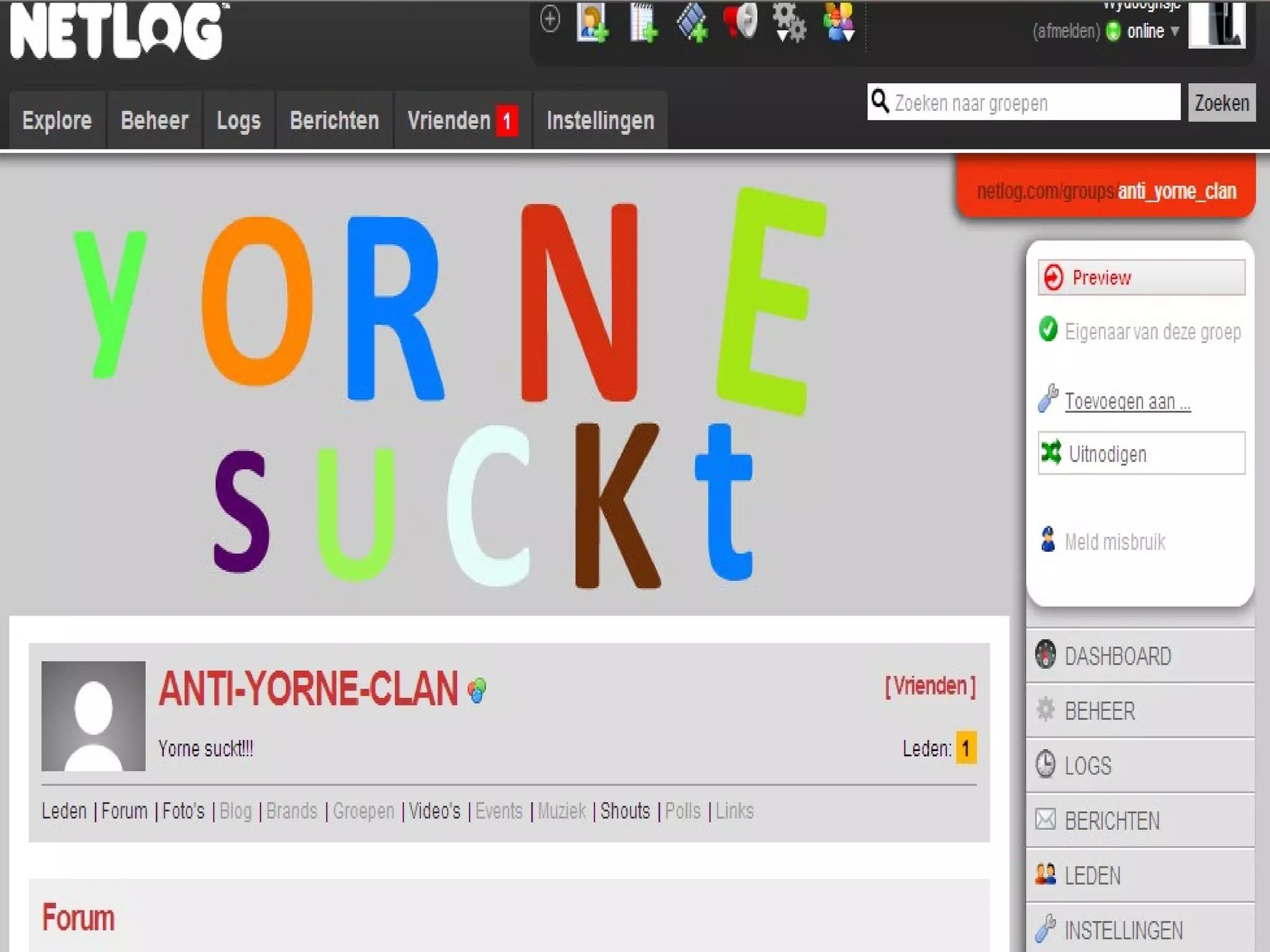Open the gears settings dropdown icon
Screen dimensions: 1270x952
click(789, 22)
